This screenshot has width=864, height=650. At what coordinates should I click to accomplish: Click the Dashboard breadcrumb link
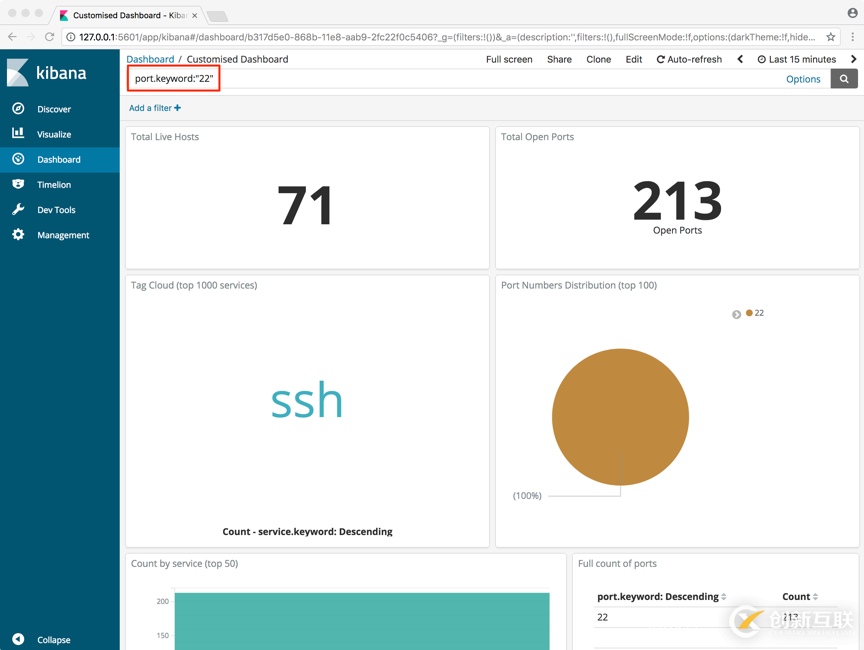150,60
